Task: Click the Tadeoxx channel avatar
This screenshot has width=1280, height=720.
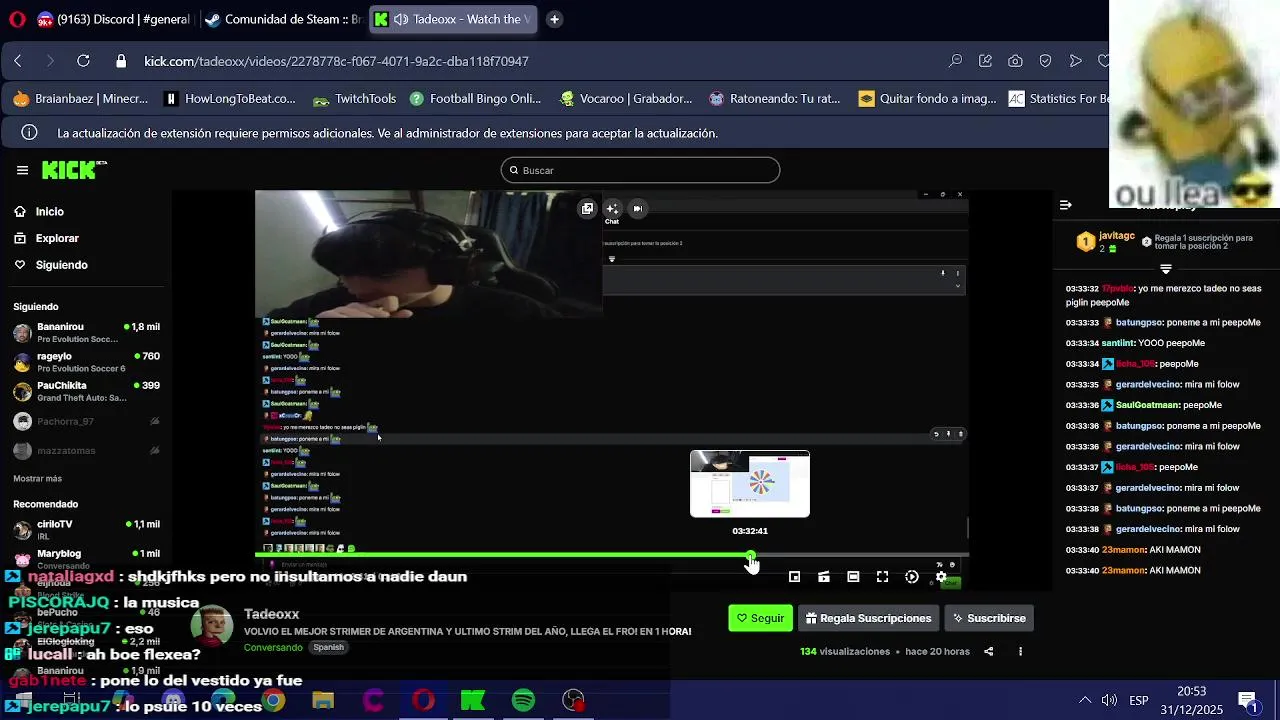Action: pos(211,626)
